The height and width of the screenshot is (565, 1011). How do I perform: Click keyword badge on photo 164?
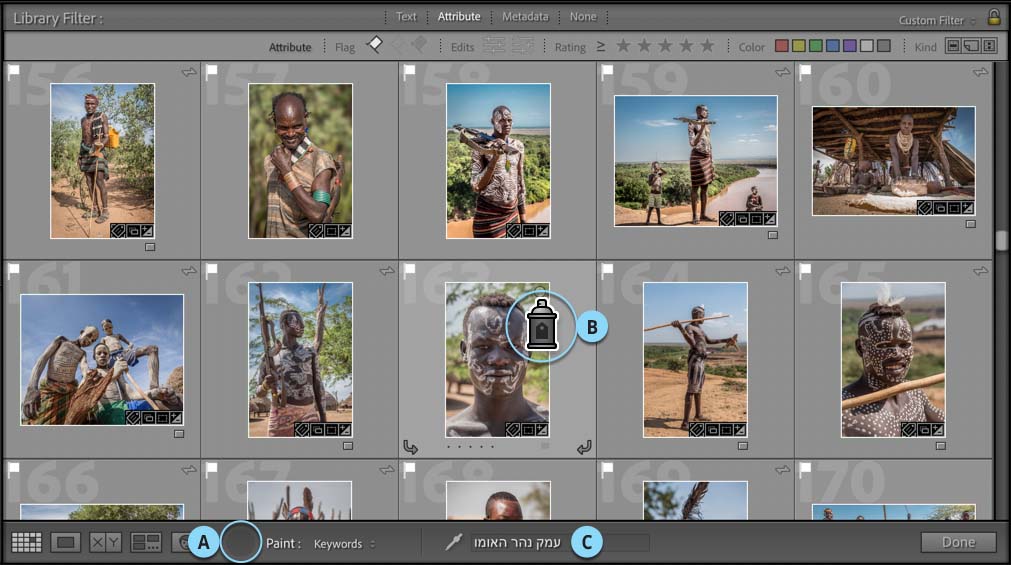click(x=696, y=430)
